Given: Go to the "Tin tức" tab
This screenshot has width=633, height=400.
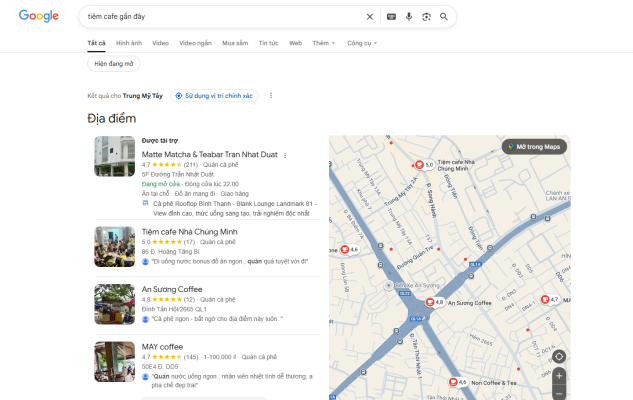Looking at the screenshot, I should (268, 44).
